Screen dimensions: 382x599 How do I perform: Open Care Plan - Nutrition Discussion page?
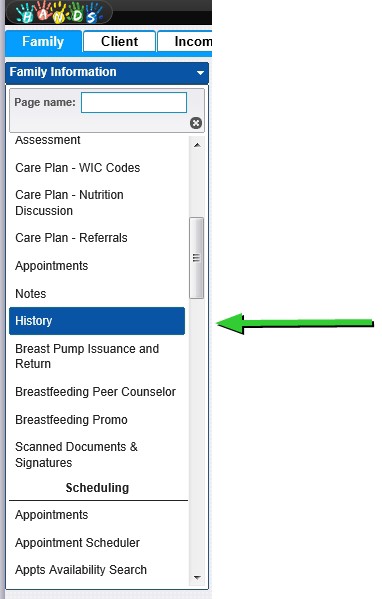point(69,203)
